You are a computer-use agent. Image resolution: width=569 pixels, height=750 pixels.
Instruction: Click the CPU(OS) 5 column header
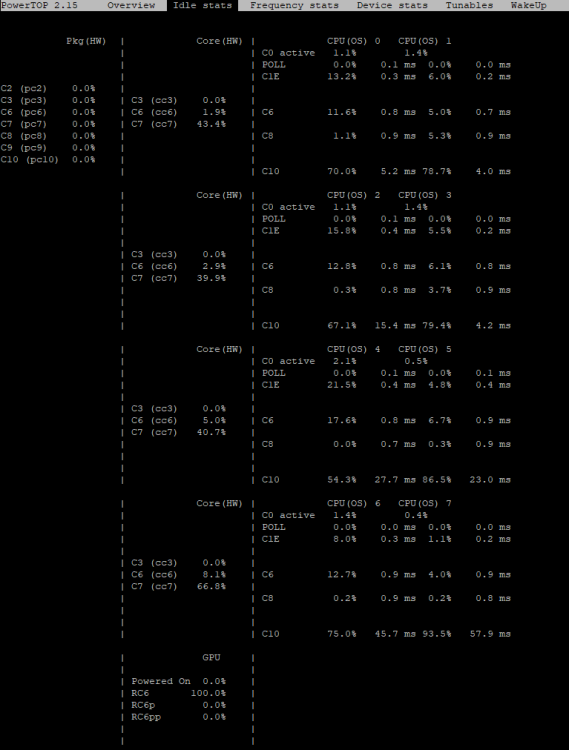tap(425, 349)
